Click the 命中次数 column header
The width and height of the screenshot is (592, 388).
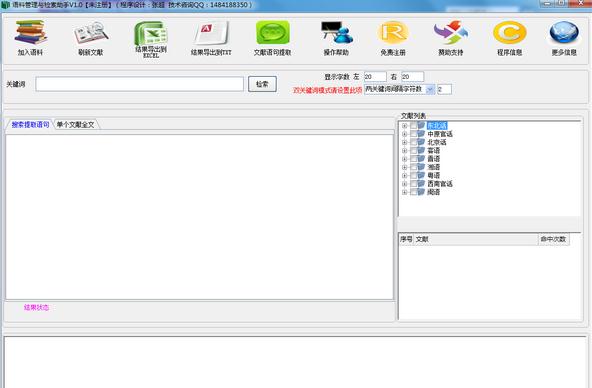pos(553,239)
